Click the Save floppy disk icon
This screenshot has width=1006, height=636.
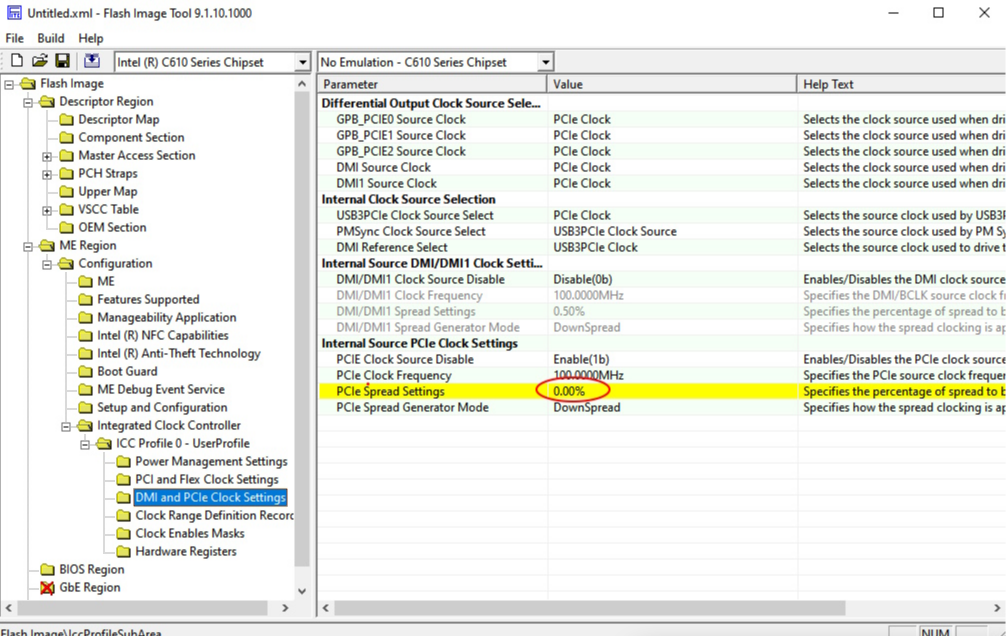tap(62, 61)
